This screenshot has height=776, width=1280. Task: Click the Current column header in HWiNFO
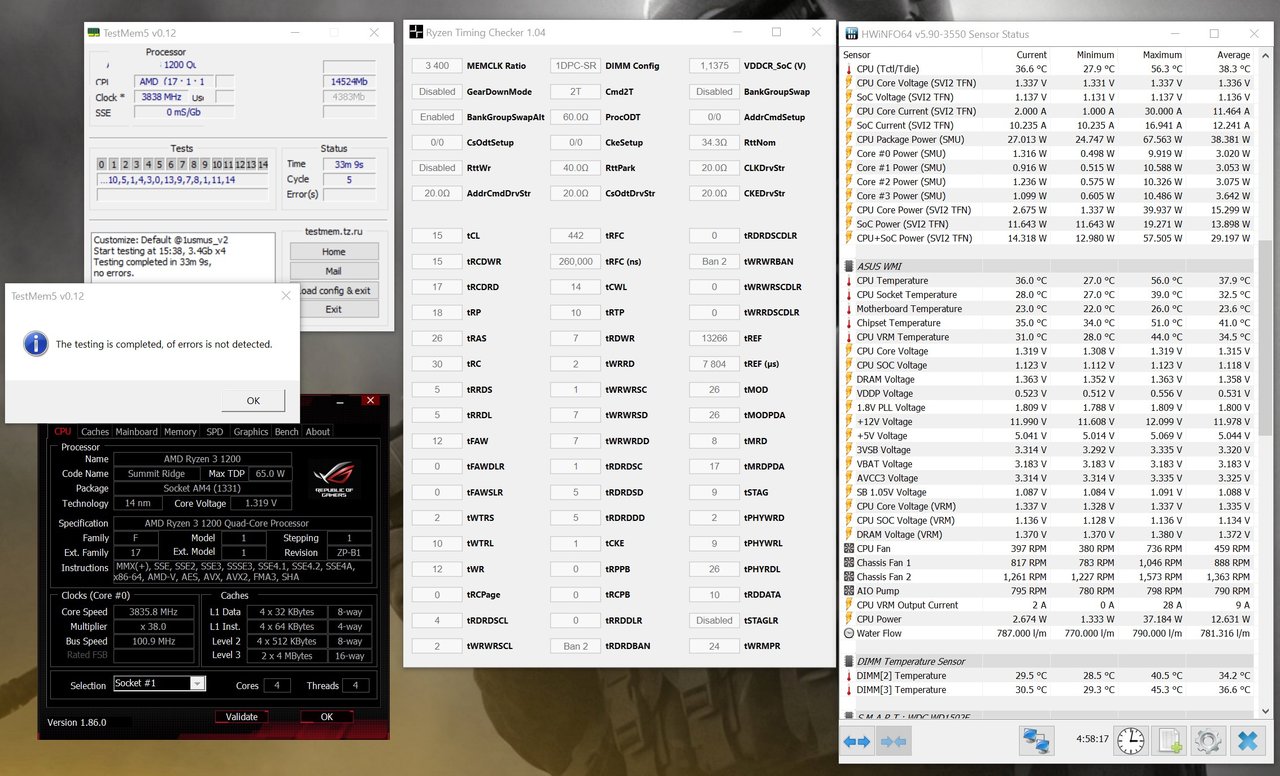click(1031, 55)
